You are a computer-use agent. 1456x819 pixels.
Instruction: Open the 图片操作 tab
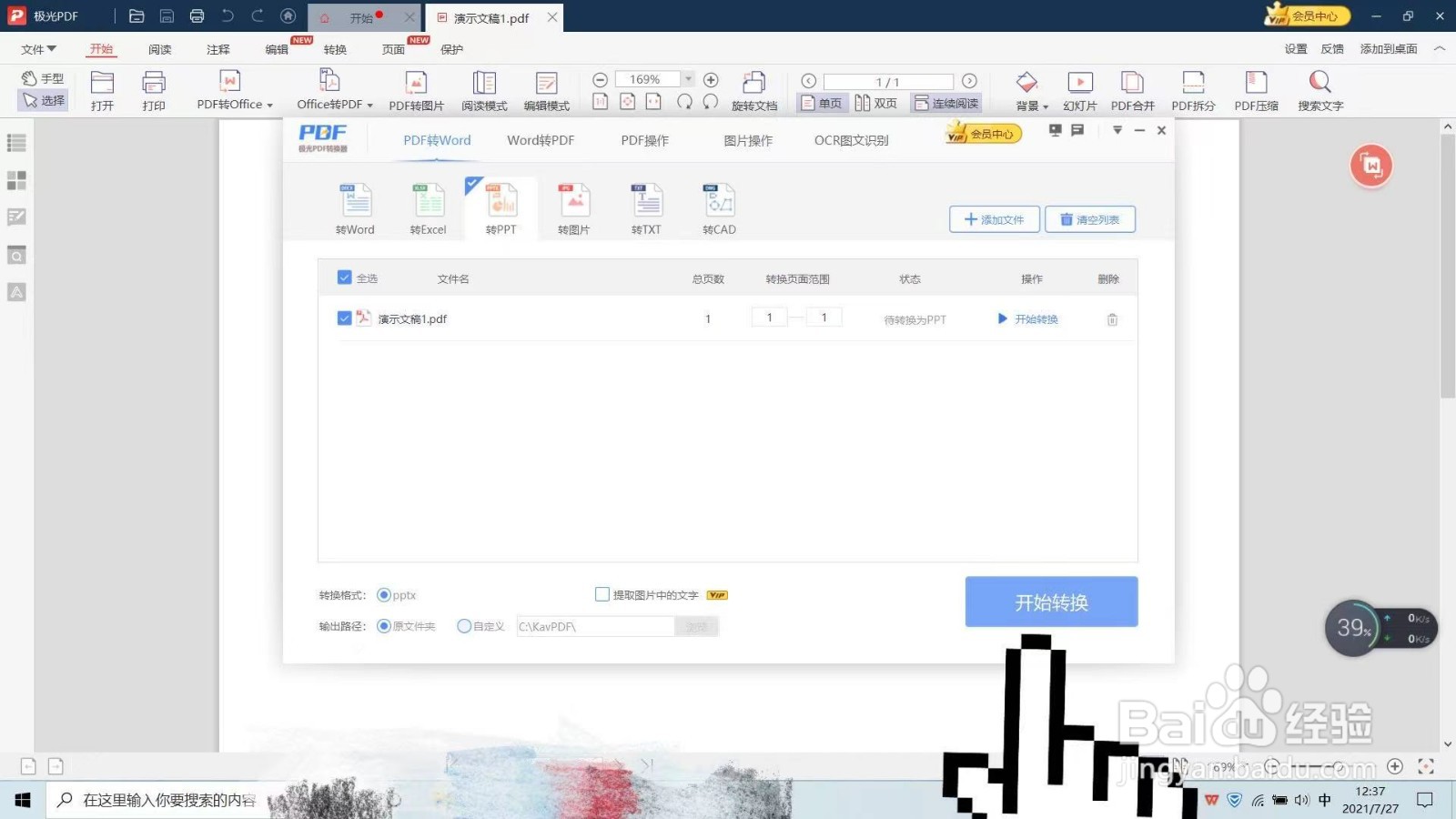pos(748,140)
